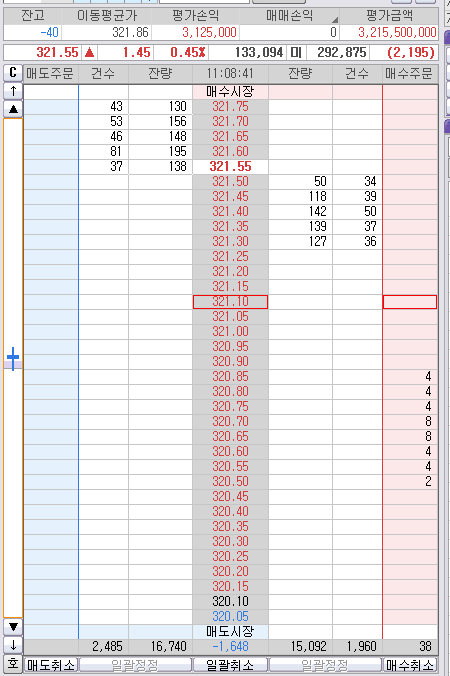Click open interest value 292,875
The image size is (450, 676).
[x=337, y=53]
